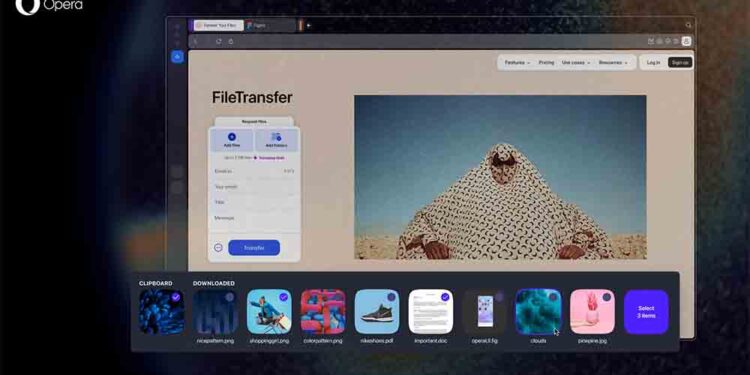Image resolution: width=750 pixels, height=375 pixels.
Task: Select the shoppinggirl.png thumbnail
Action: (269, 312)
